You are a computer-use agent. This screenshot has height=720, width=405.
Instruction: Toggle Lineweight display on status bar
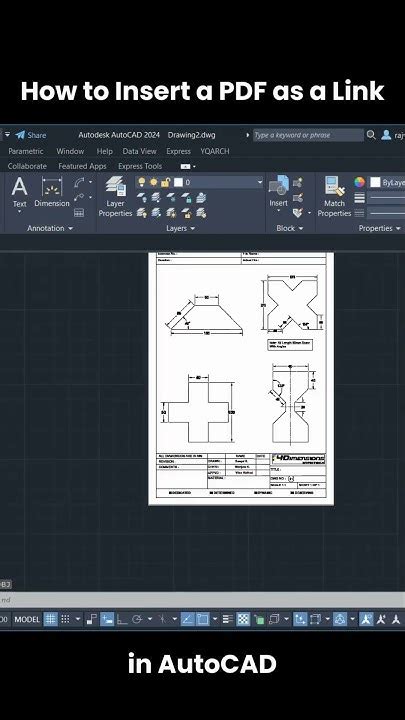pos(228,619)
